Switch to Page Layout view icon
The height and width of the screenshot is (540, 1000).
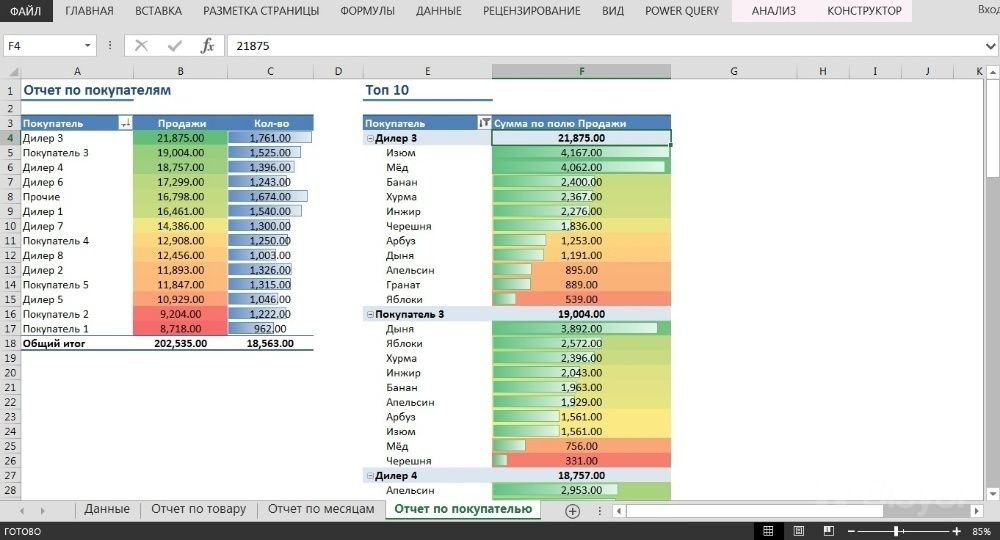[796, 530]
